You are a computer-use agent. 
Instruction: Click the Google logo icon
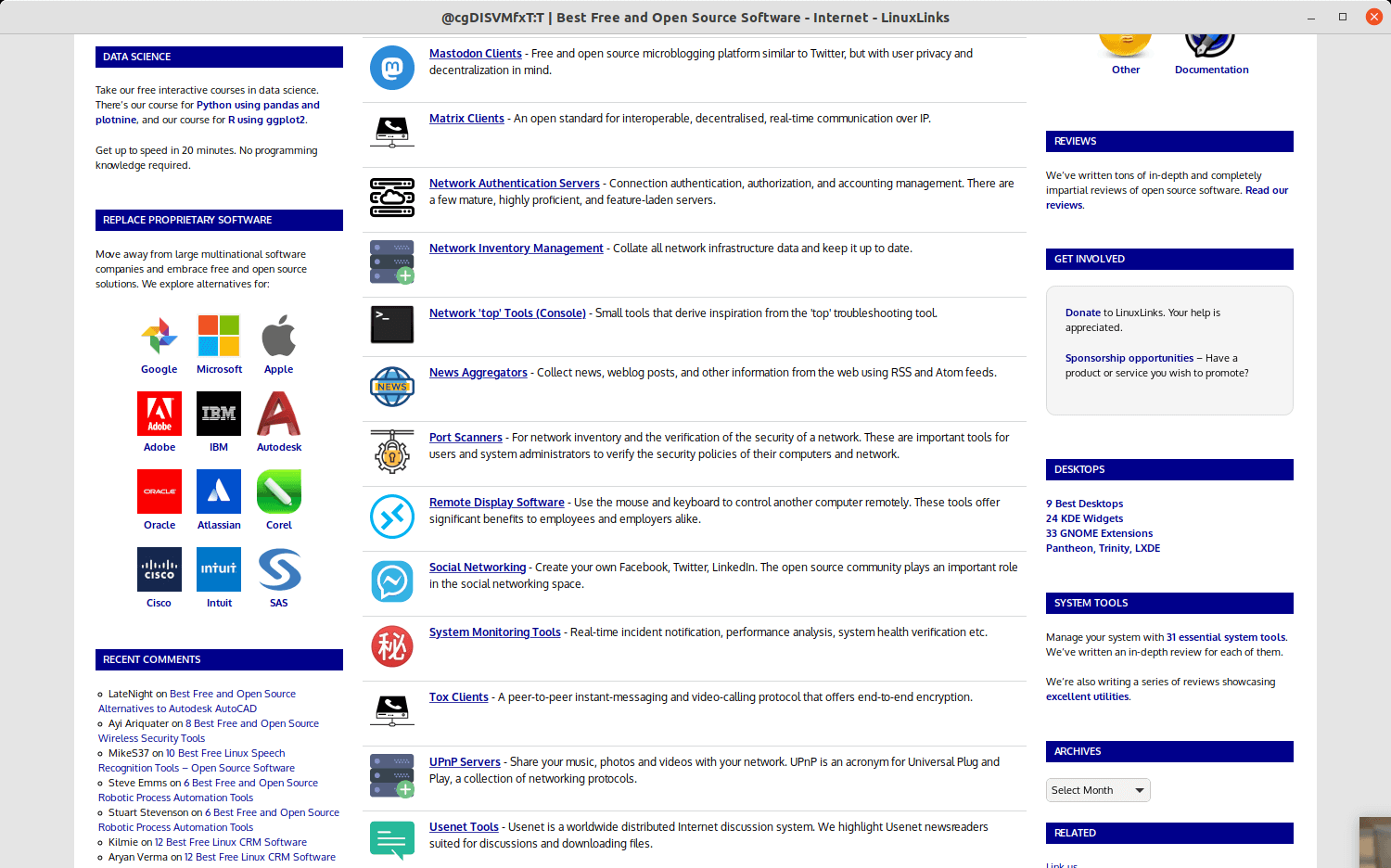point(160,336)
